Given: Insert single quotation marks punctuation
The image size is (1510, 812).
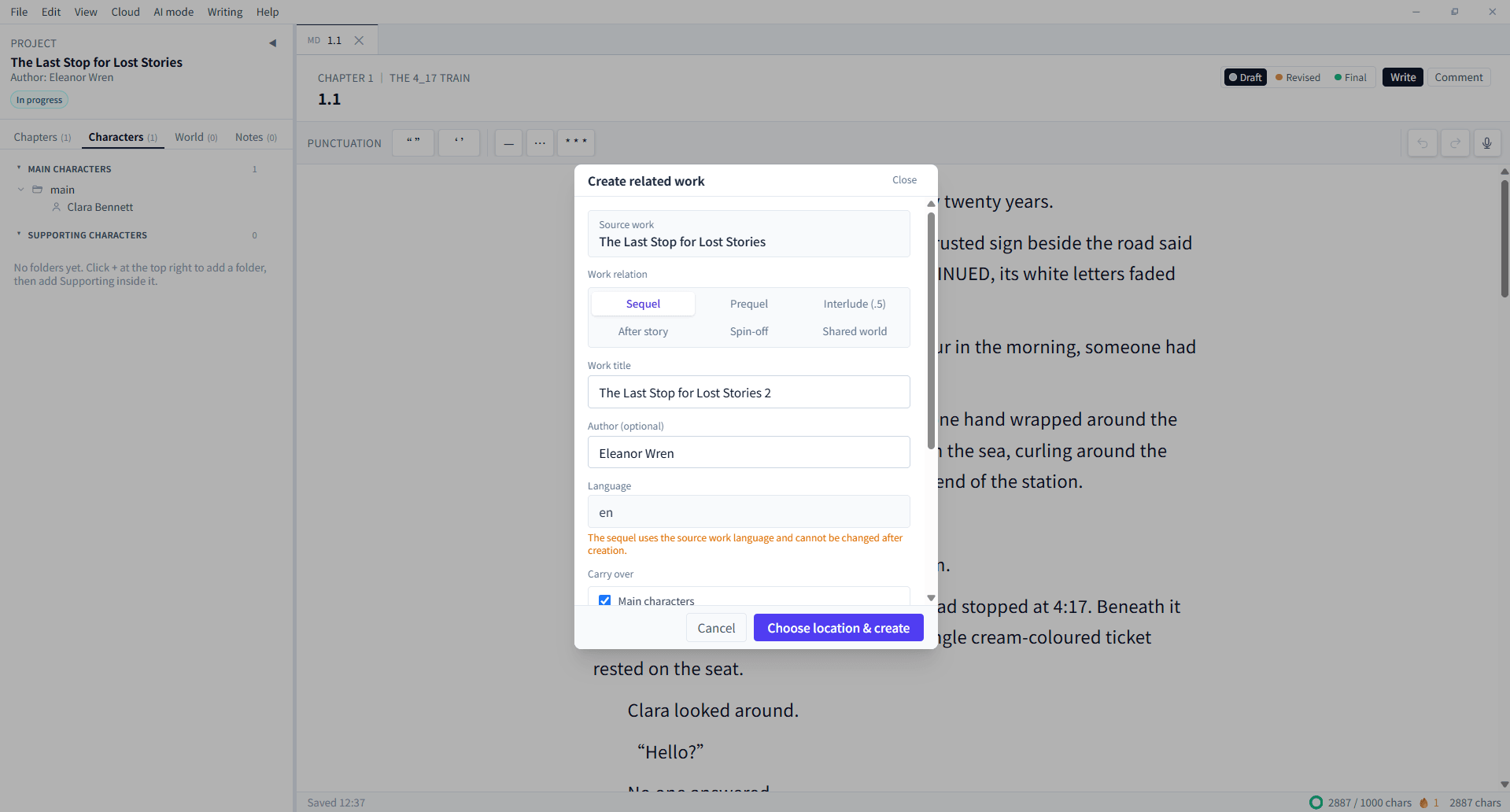Looking at the screenshot, I should 459,143.
